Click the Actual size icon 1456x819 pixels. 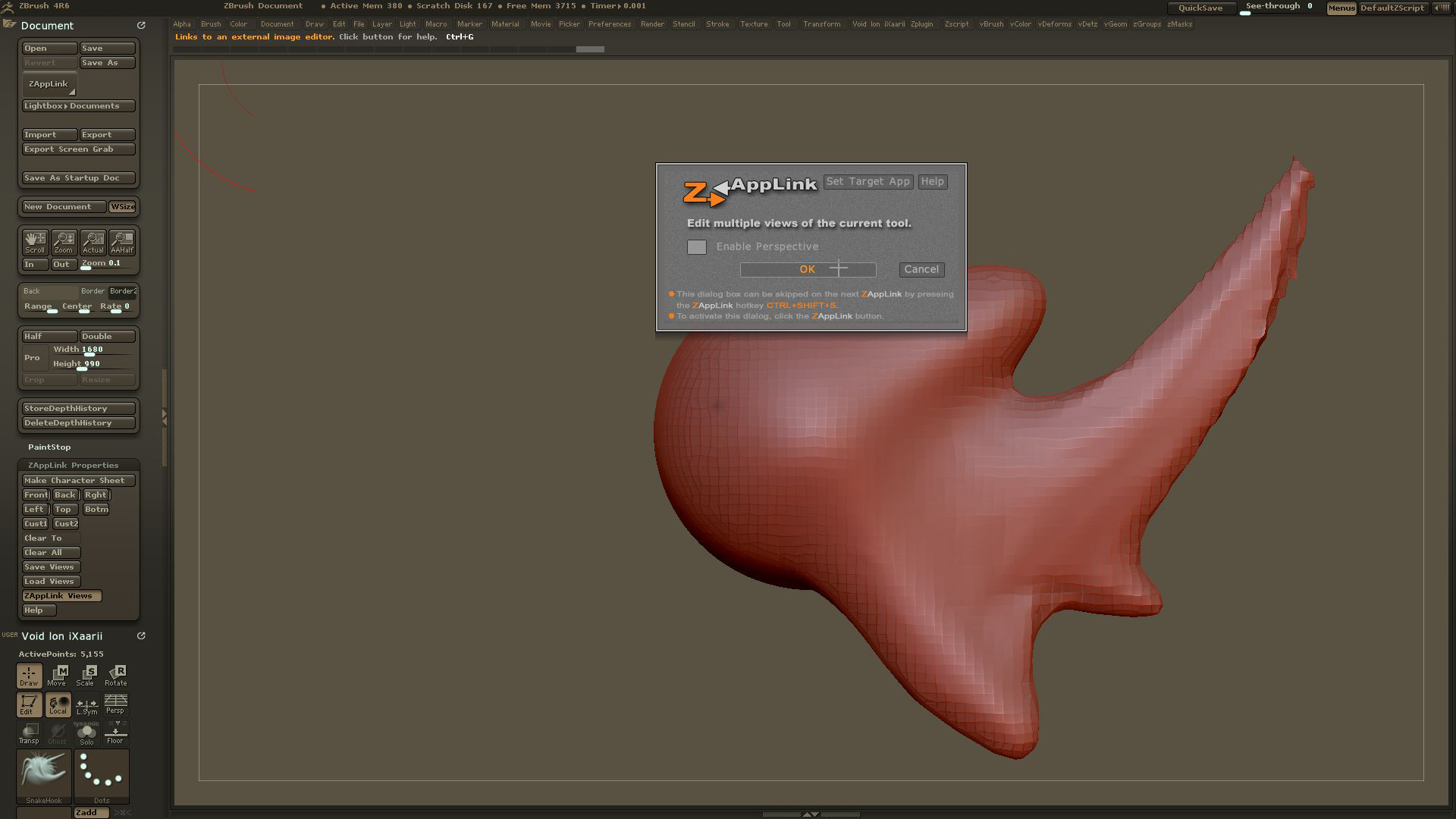tap(93, 243)
